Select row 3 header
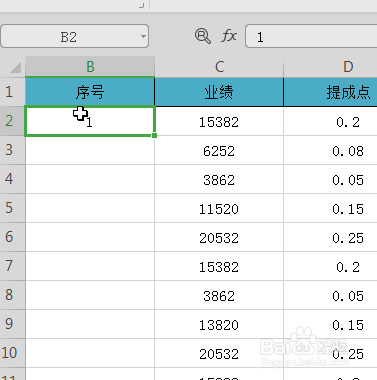The height and width of the screenshot is (380, 377). click(x=12, y=150)
